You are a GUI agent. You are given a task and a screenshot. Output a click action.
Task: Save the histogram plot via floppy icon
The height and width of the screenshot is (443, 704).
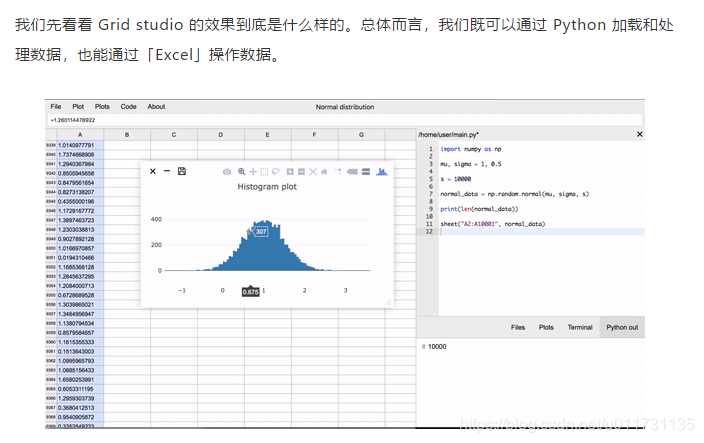182,171
